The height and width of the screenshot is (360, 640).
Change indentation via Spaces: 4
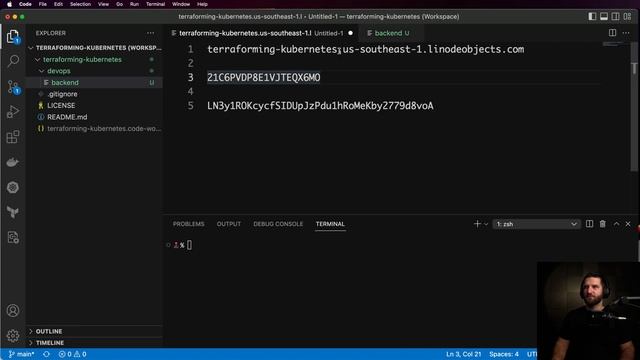pyautogui.click(x=504, y=354)
